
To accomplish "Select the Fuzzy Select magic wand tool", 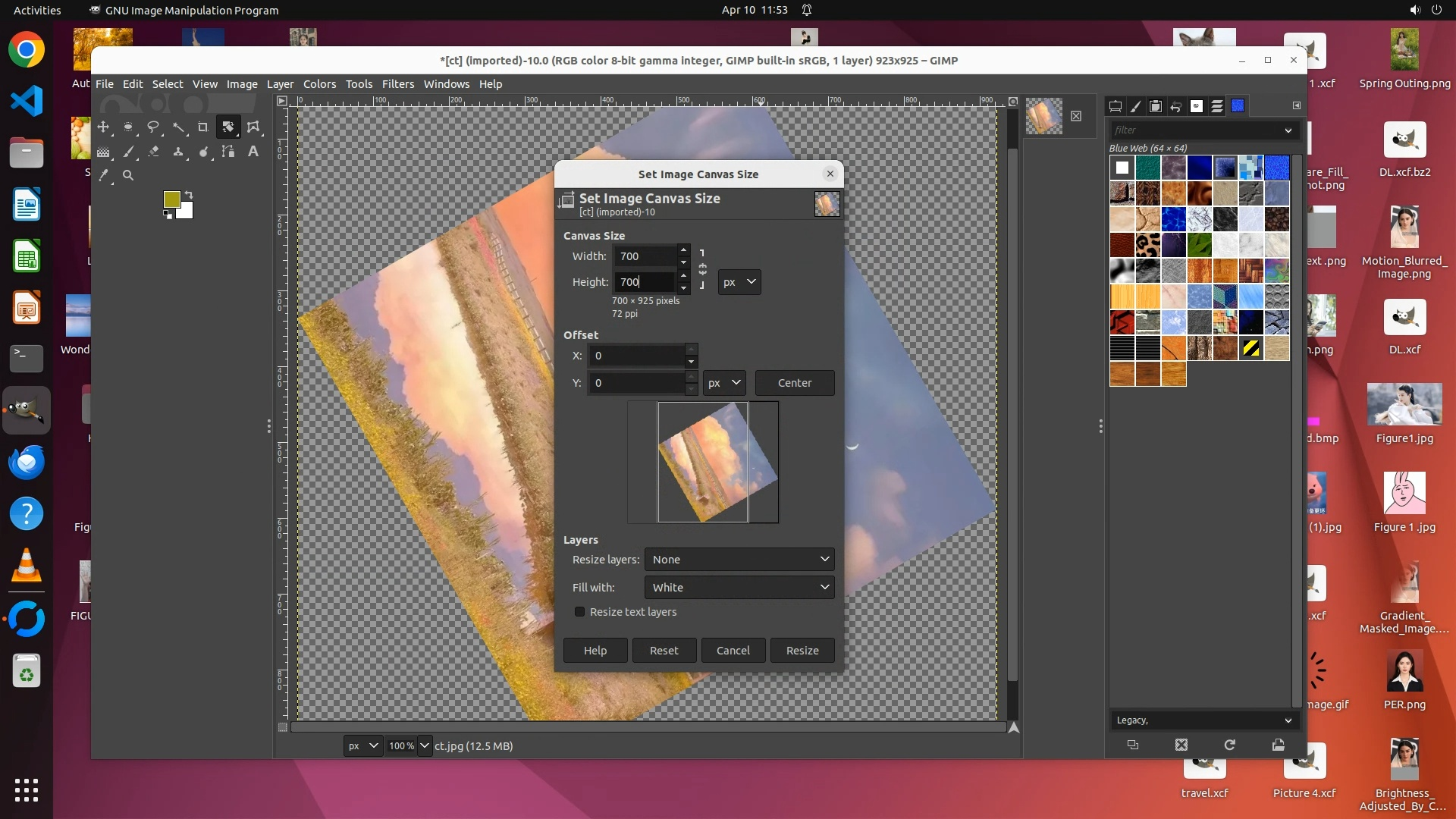I will [178, 127].
